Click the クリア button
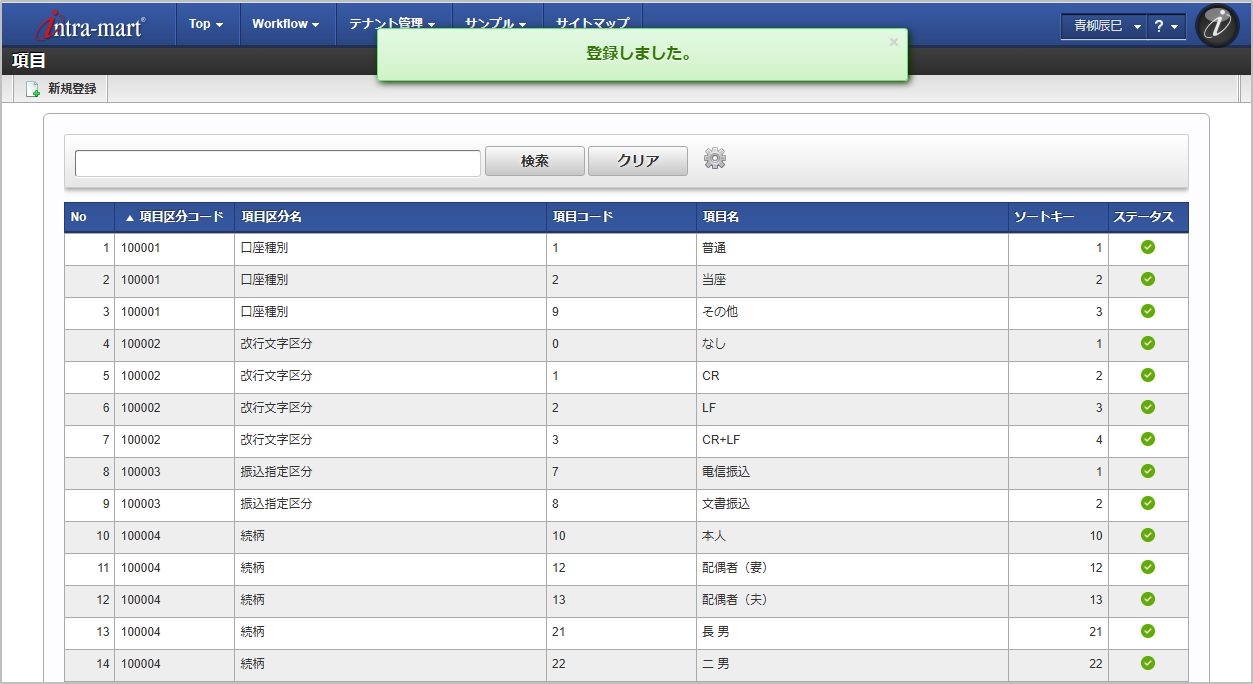Screen dimensions: 1253x684 point(638,161)
